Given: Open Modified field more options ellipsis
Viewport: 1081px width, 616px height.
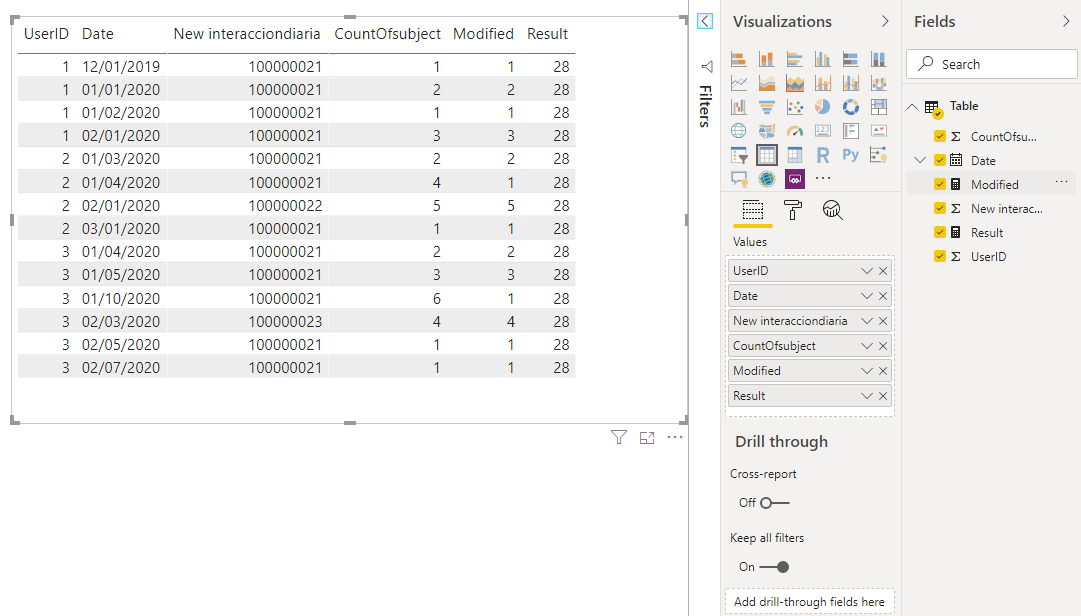Looking at the screenshot, I should [x=1061, y=183].
